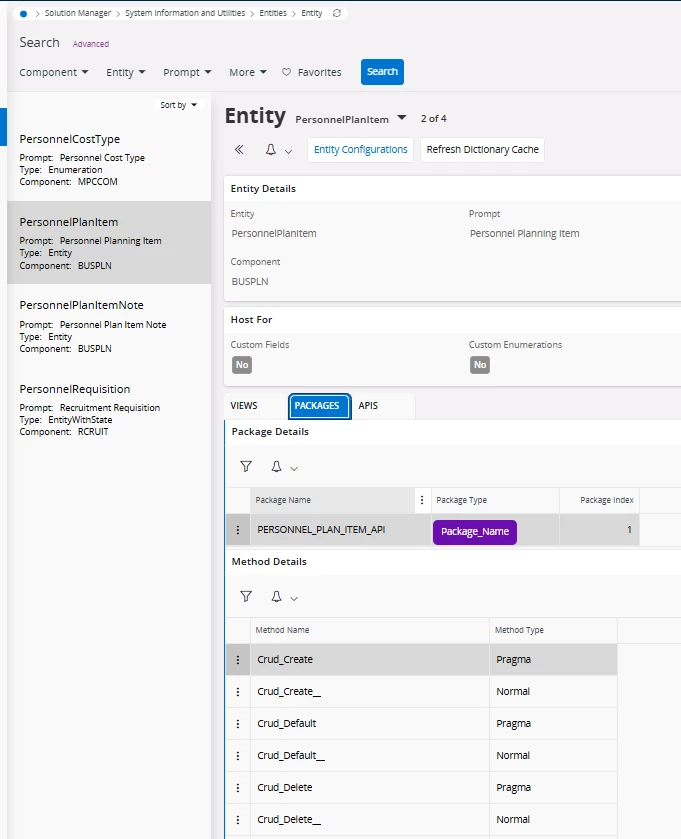
Task: Open the three-dot row menu for Crud_Default
Action: 238,724
